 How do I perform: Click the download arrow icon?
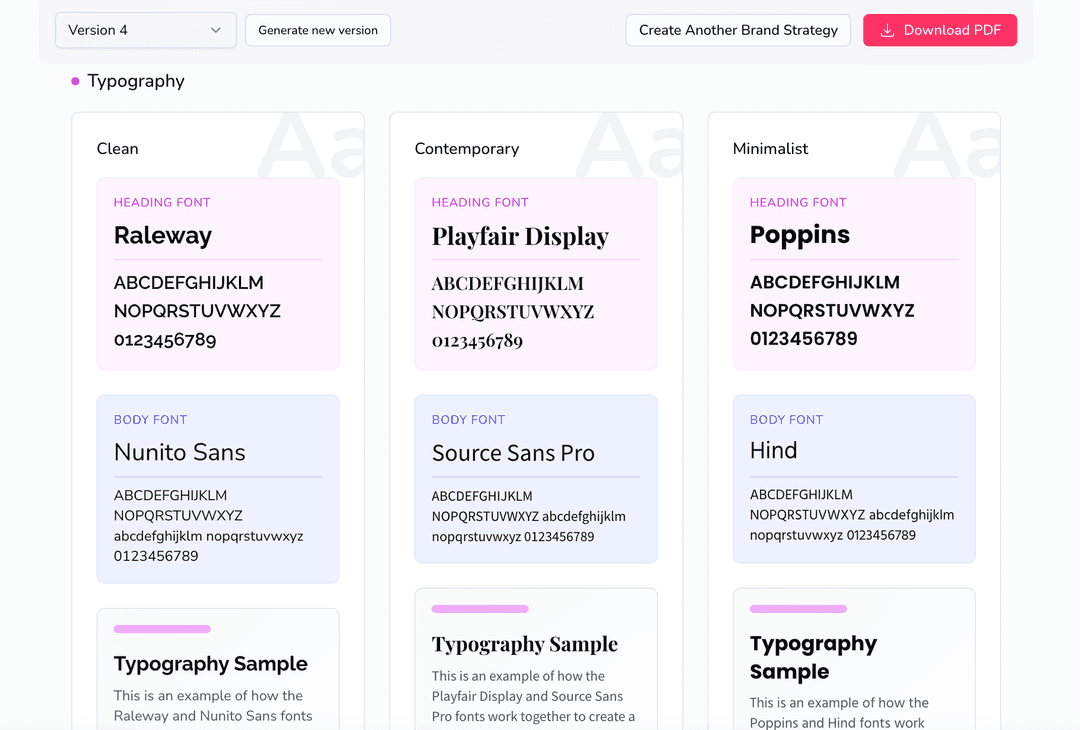point(887,31)
